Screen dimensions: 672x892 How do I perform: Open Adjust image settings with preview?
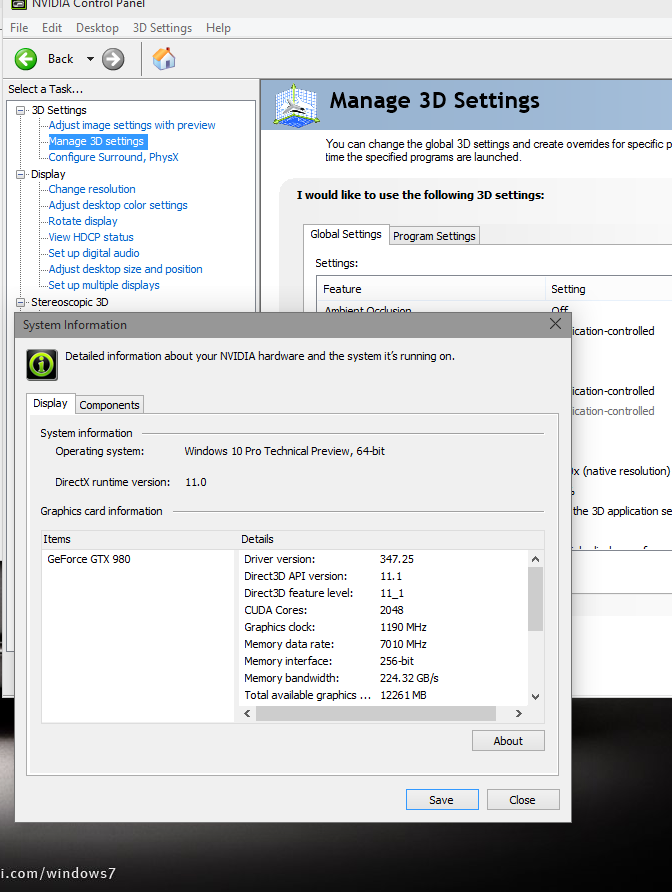click(132, 125)
